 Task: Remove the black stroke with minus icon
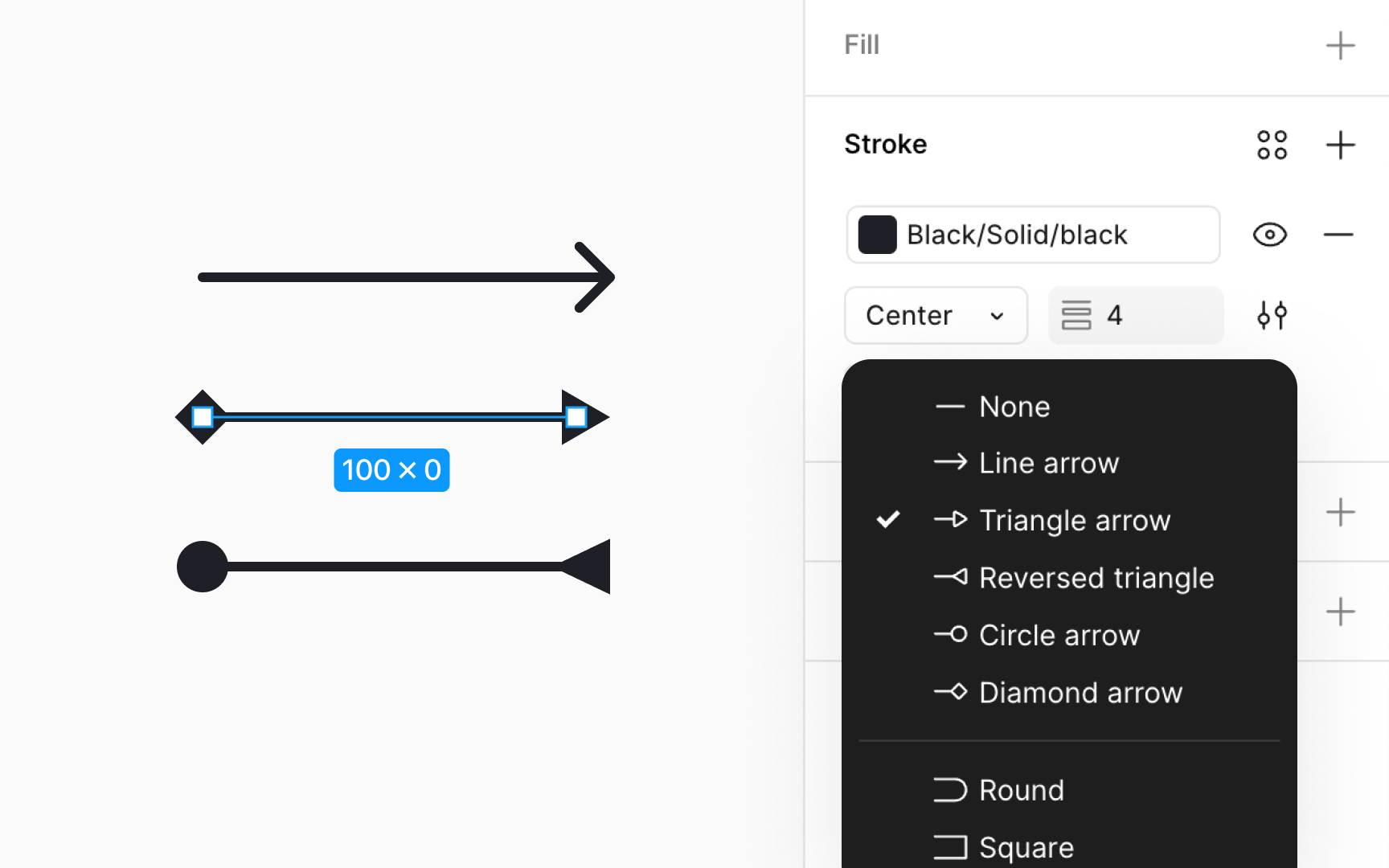pos(1338,235)
